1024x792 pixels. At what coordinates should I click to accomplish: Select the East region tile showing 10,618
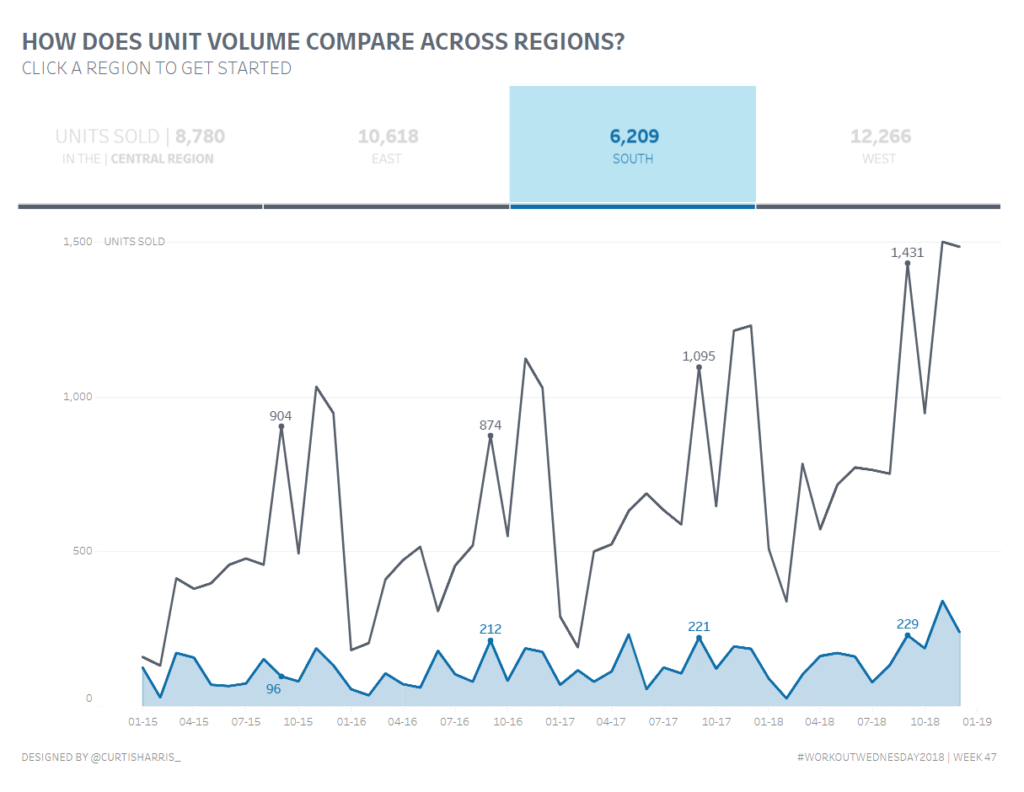(x=387, y=145)
